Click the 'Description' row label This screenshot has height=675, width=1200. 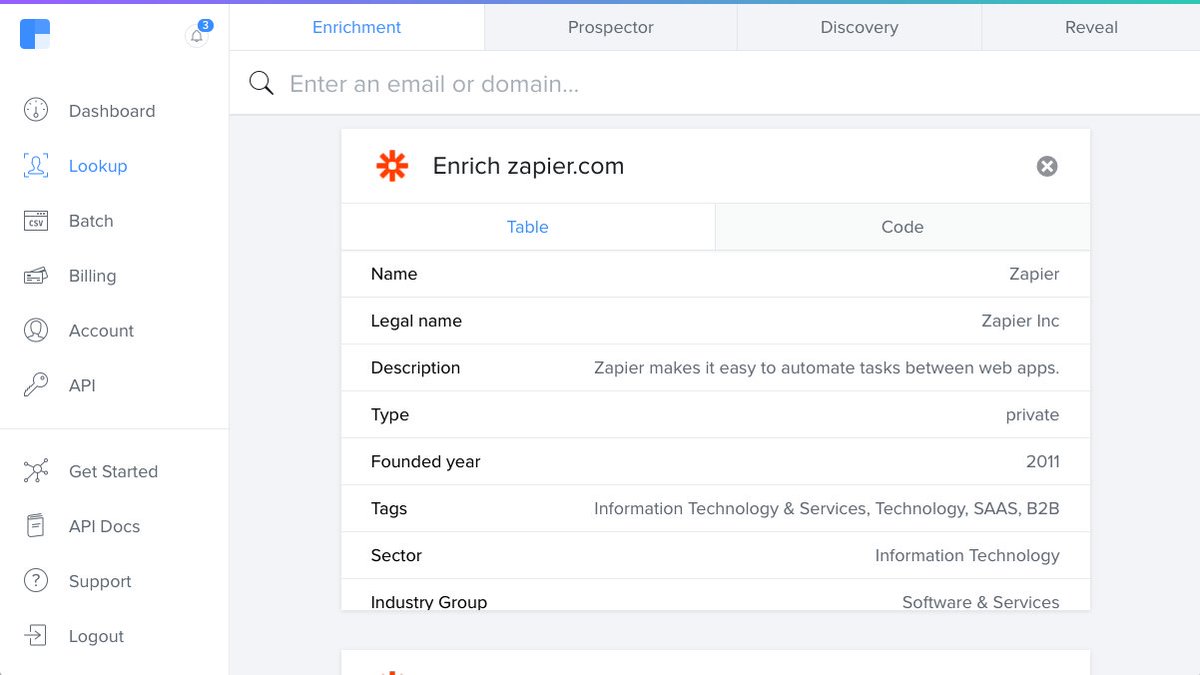[415, 368]
